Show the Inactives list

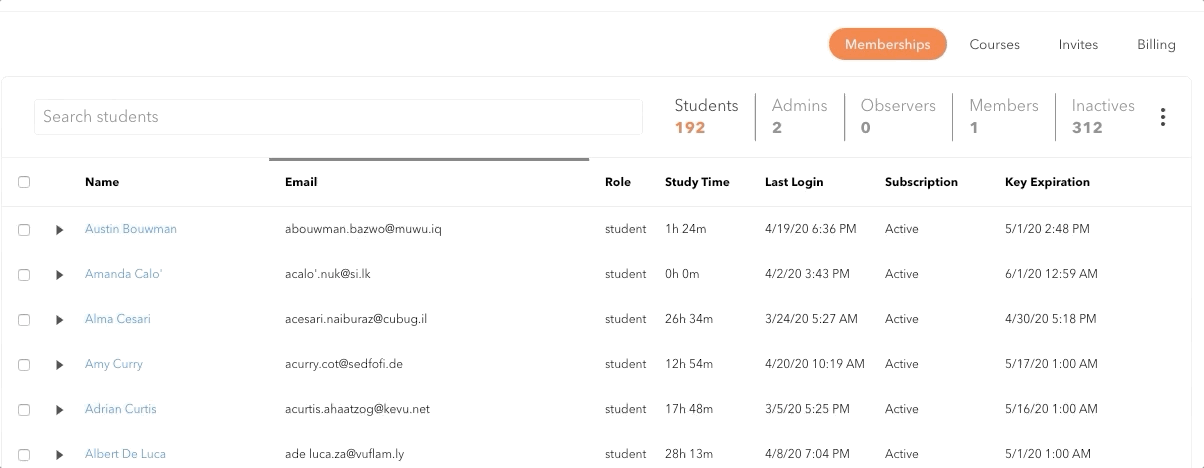(x=1102, y=116)
